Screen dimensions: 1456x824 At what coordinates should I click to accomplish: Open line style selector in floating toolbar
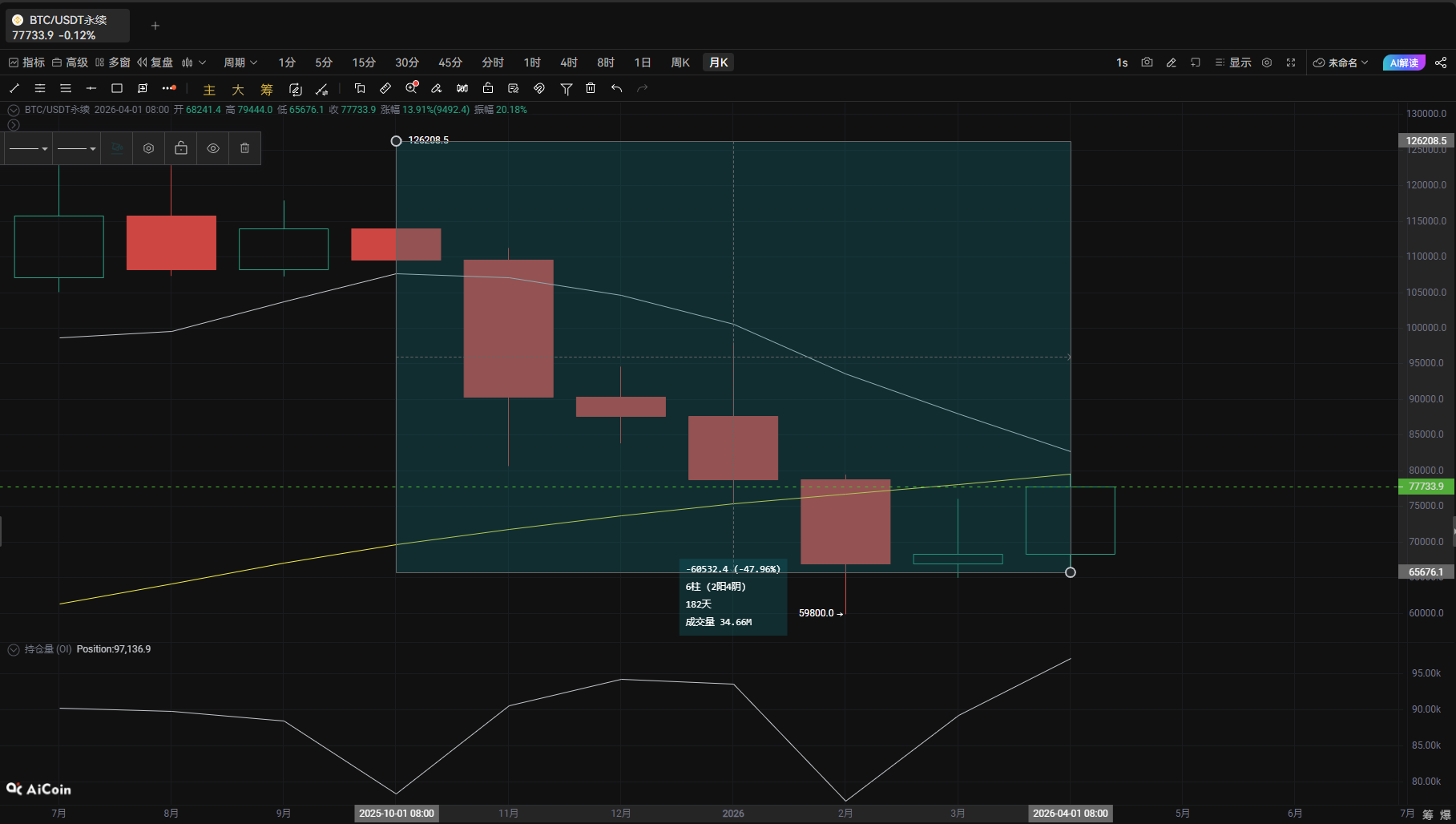click(x=29, y=148)
